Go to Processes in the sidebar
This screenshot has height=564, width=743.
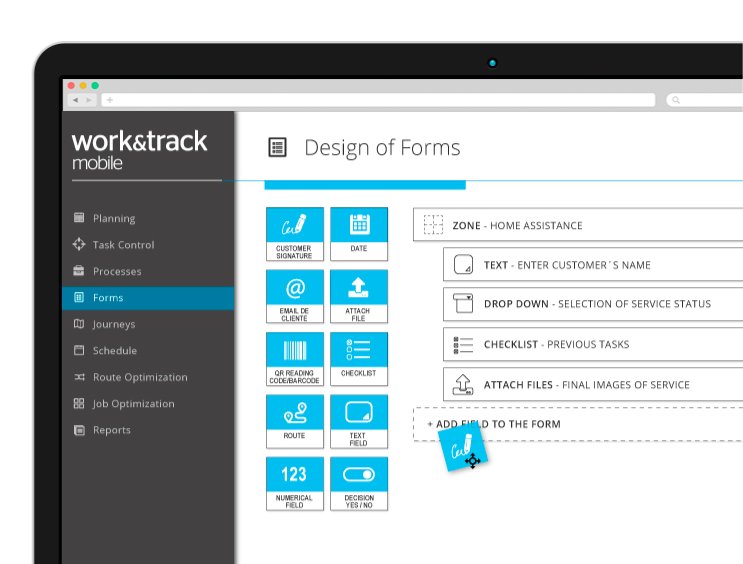point(148,272)
